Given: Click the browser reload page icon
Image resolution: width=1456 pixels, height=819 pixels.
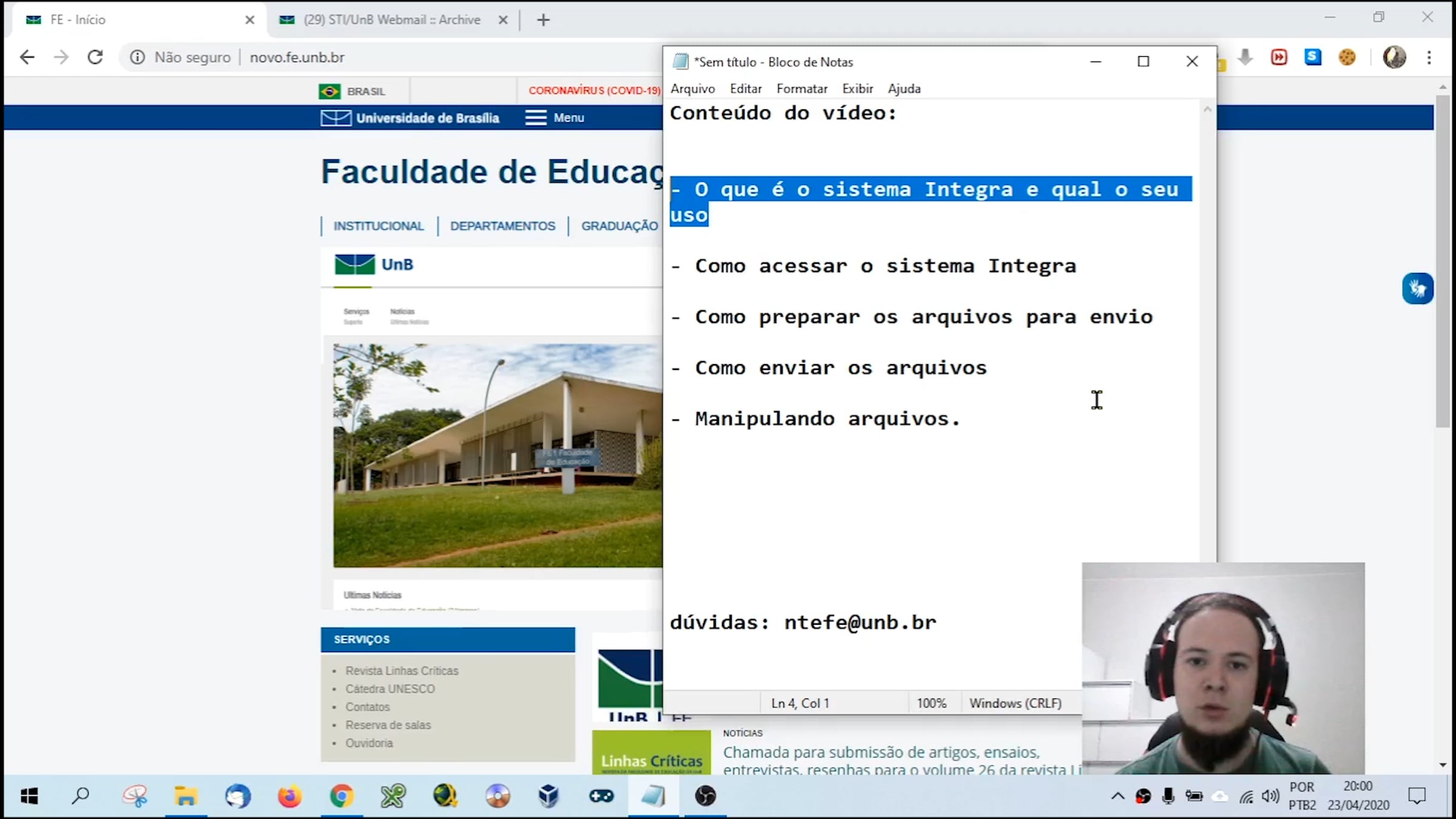Looking at the screenshot, I should click(x=95, y=57).
